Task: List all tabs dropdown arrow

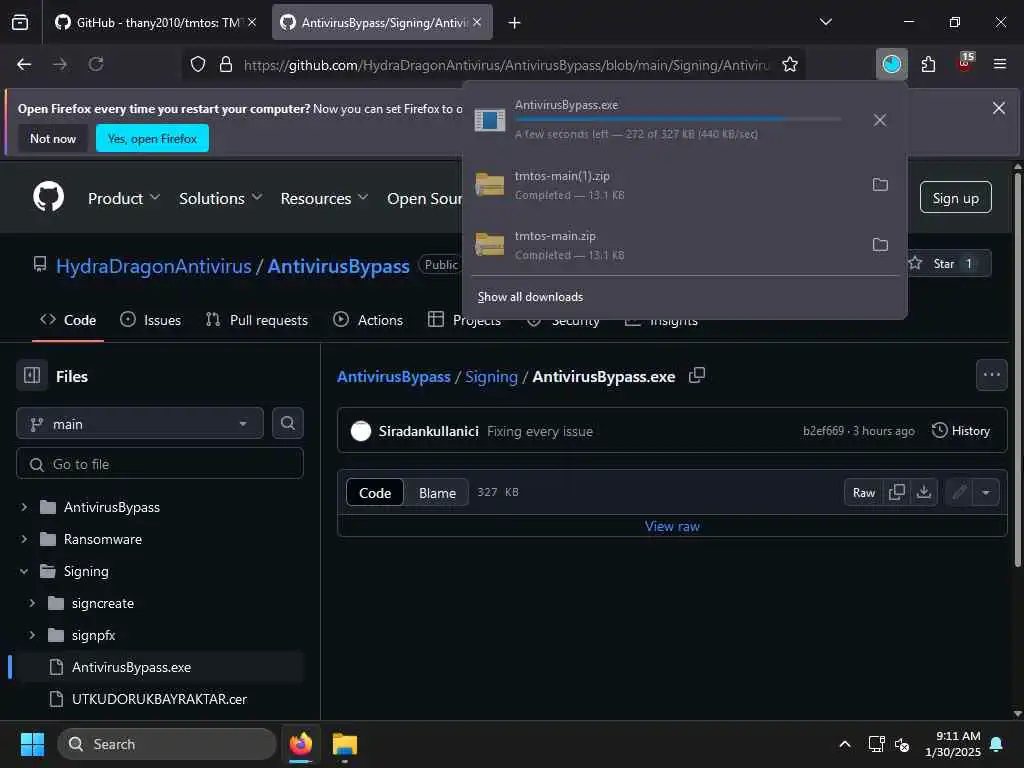Action: coord(825,22)
